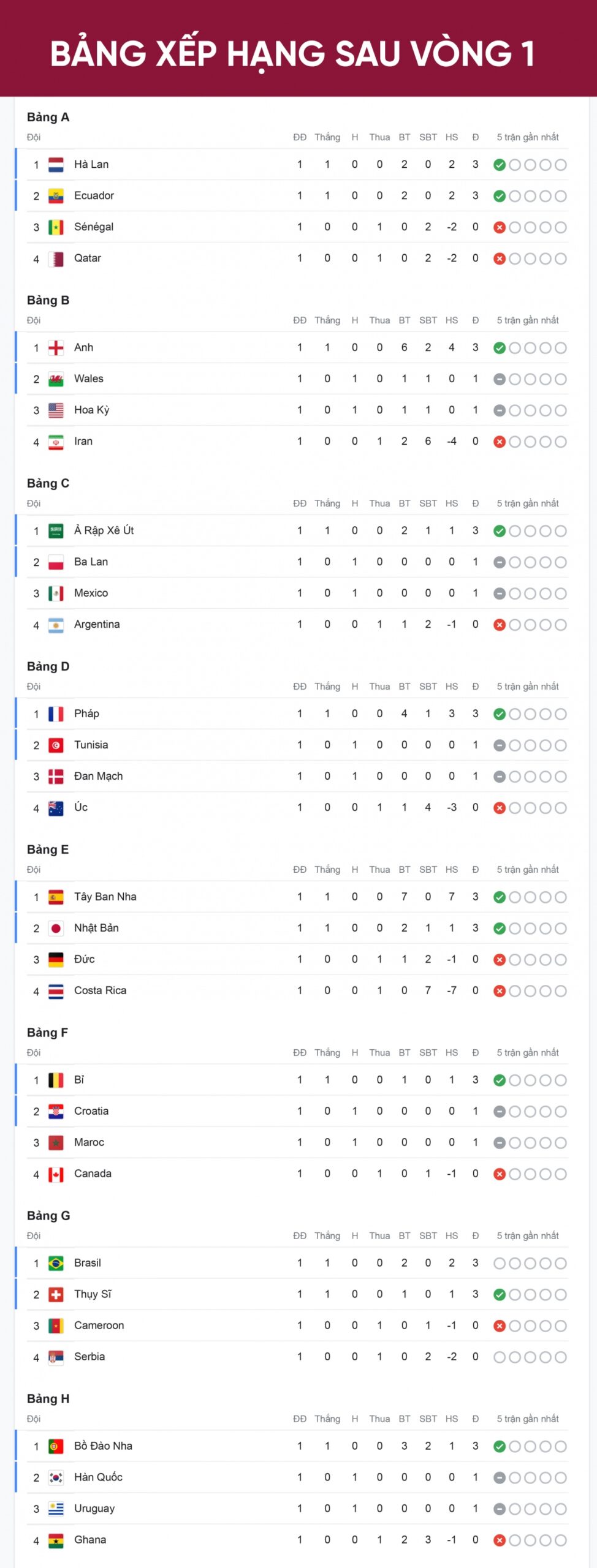
Task: Click the '5 trận gần nhất' header in Bảng G
Action: coord(528,1235)
